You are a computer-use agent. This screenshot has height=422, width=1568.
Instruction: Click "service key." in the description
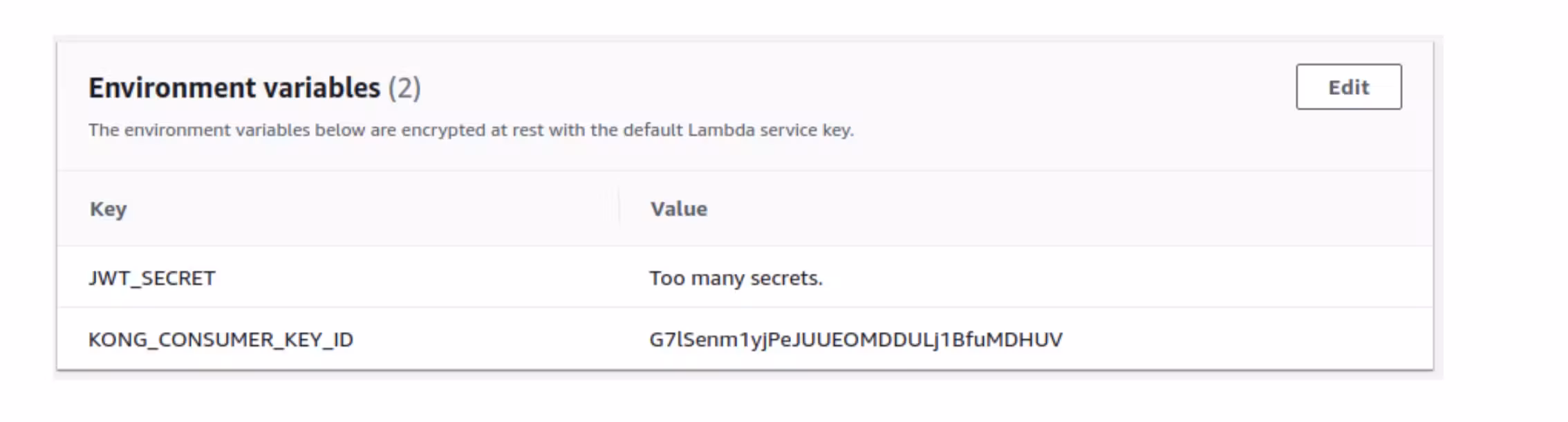(807, 130)
